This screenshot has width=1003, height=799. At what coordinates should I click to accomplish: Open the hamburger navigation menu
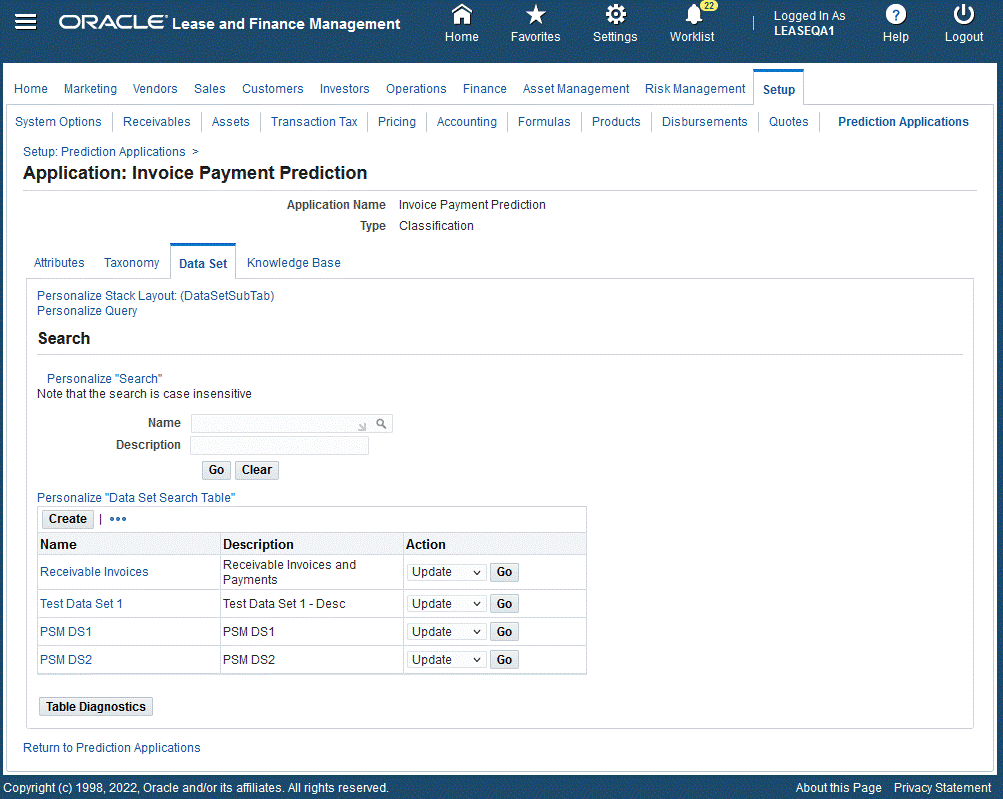pyautogui.click(x=26, y=22)
